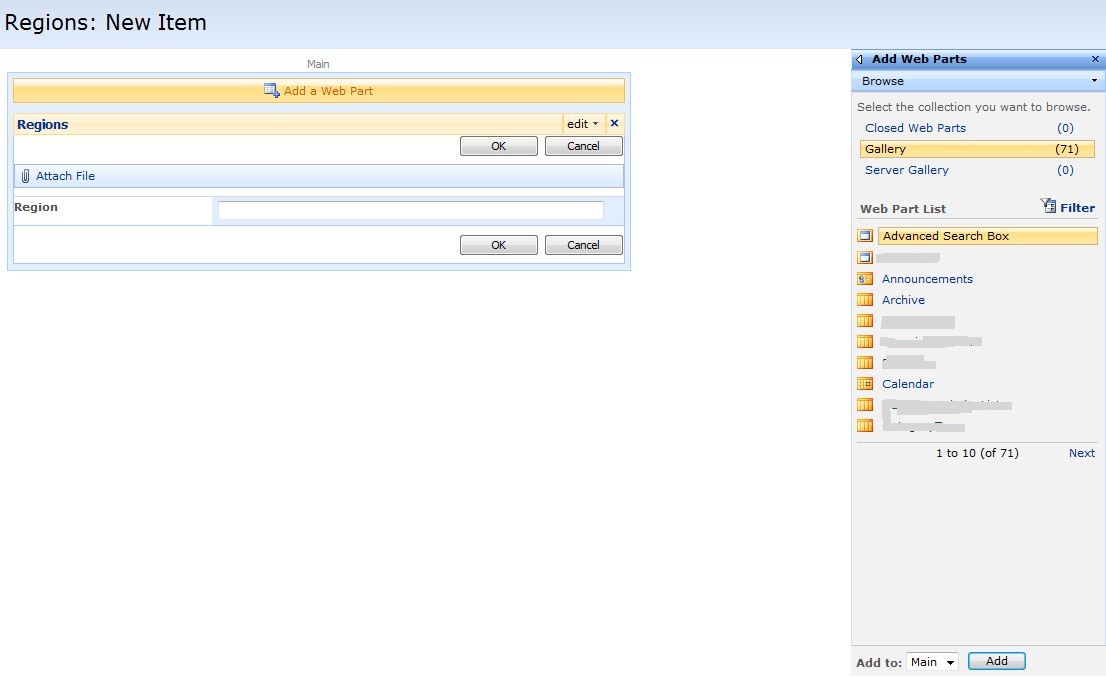Click the Advanced Search Box web part icon
The height and width of the screenshot is (677, 1106).
[x=864, y=235]
